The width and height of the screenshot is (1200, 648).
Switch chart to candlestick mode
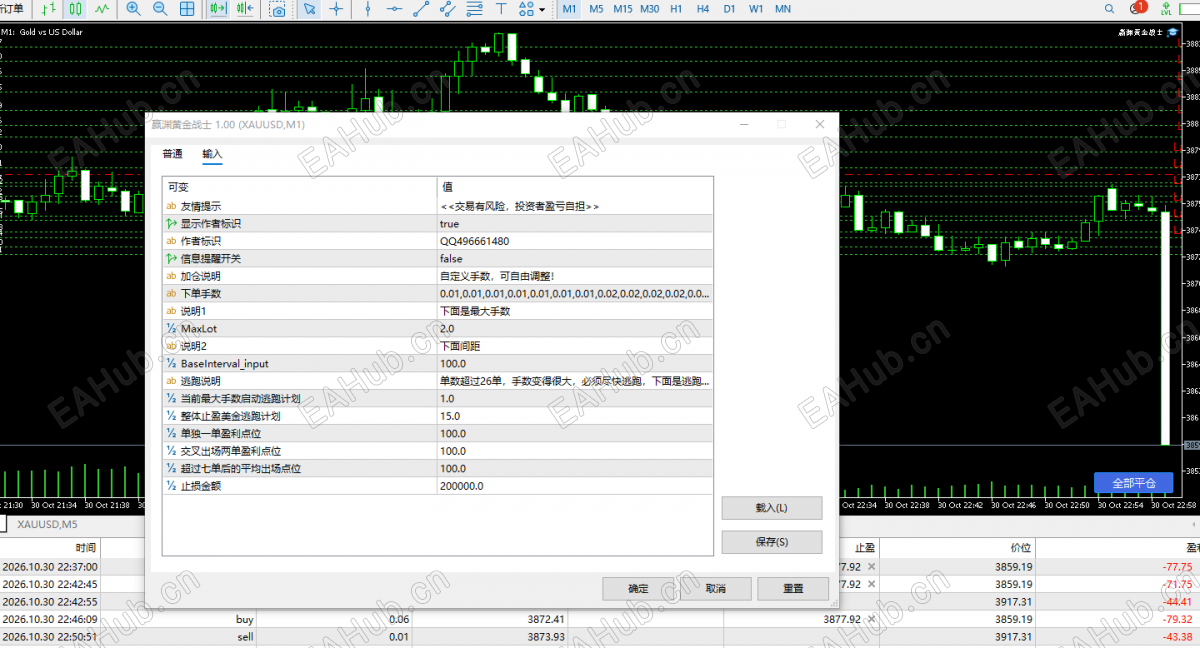click(x=76, y=9)
